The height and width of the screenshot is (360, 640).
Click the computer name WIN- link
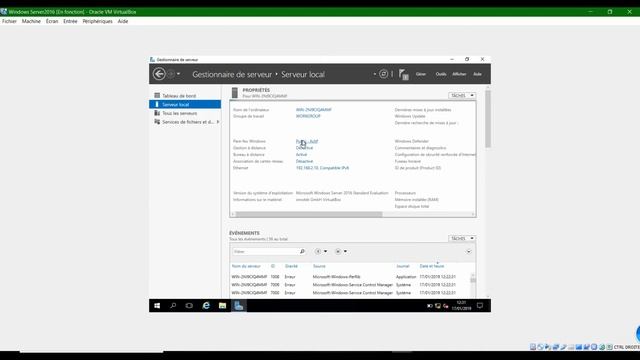point(313,110)
